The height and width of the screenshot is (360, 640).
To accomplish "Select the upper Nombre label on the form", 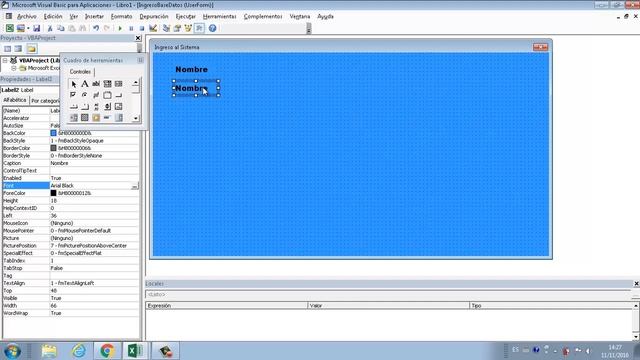I will pos(191,69).
